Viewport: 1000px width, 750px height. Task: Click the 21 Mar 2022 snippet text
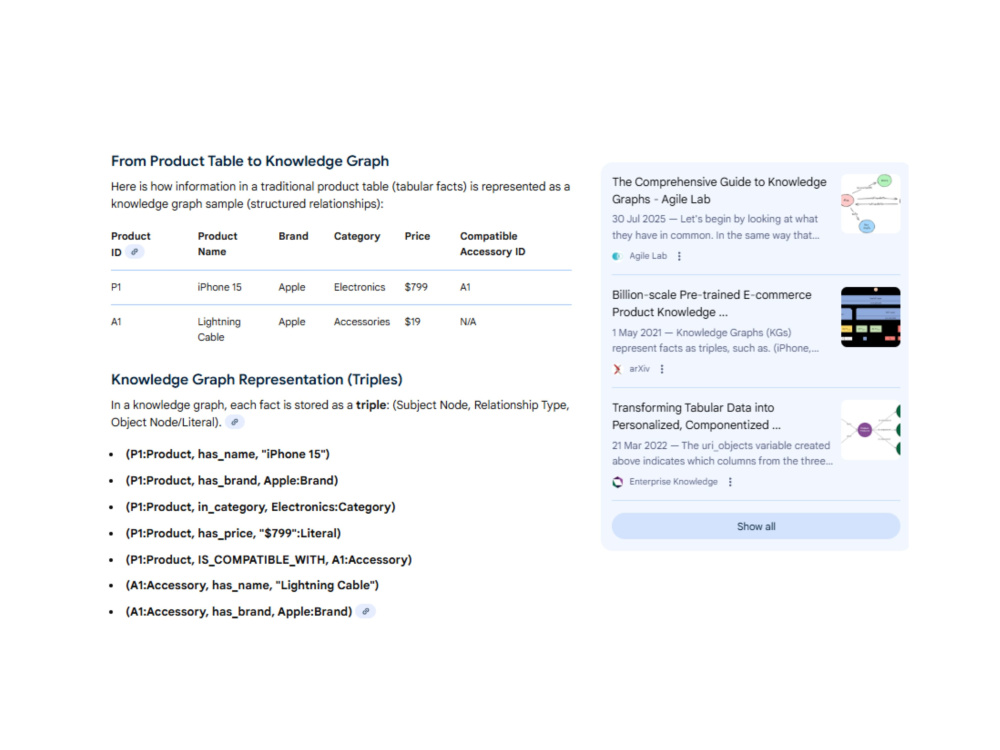[x=722, y=453]
